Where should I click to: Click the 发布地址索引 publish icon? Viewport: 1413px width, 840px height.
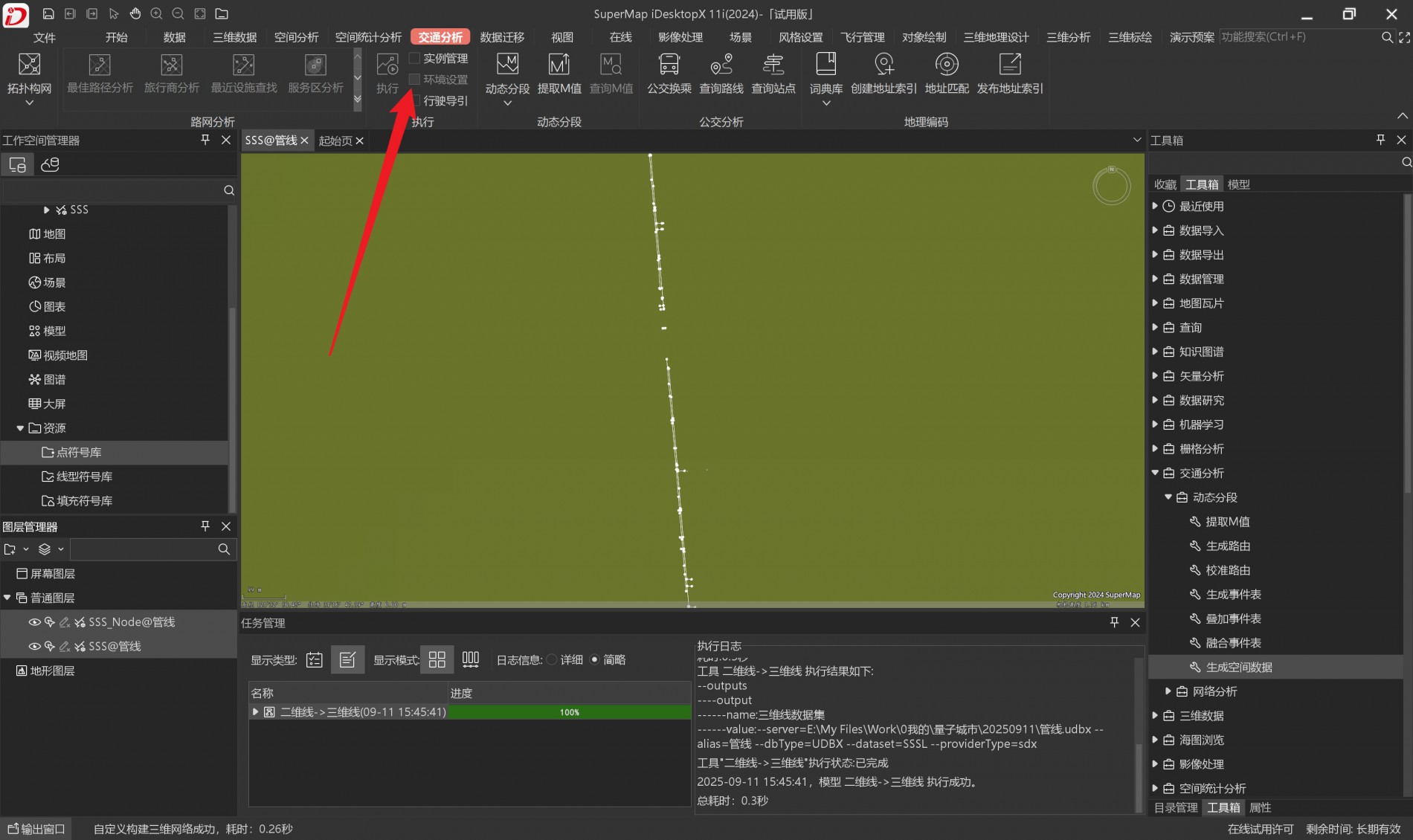[1009, 66]
